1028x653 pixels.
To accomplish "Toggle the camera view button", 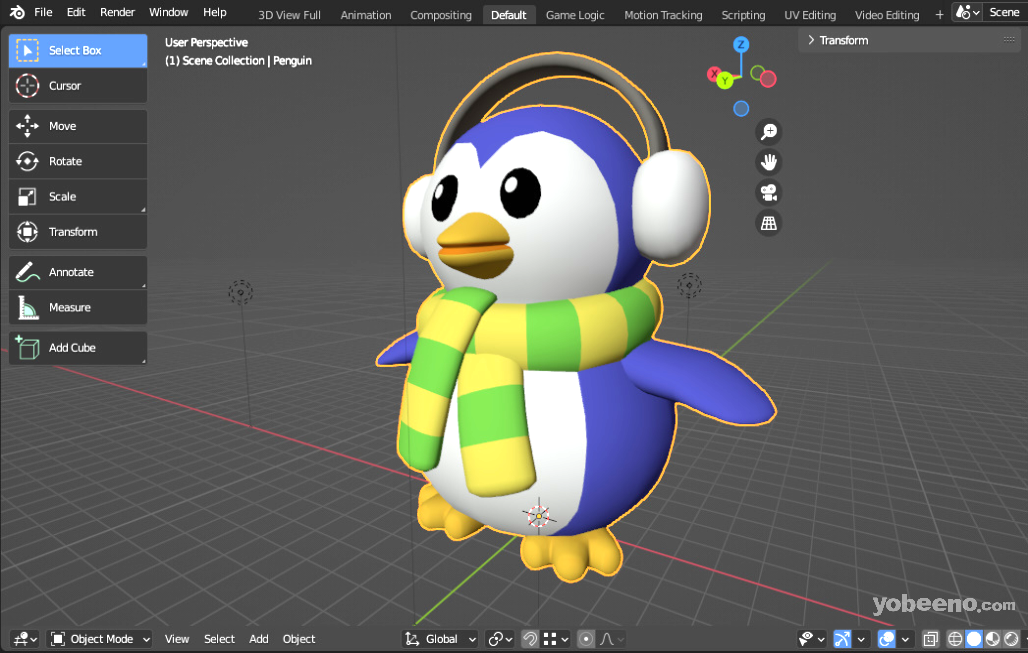I will pyautogui.click(x=768, y=193).
